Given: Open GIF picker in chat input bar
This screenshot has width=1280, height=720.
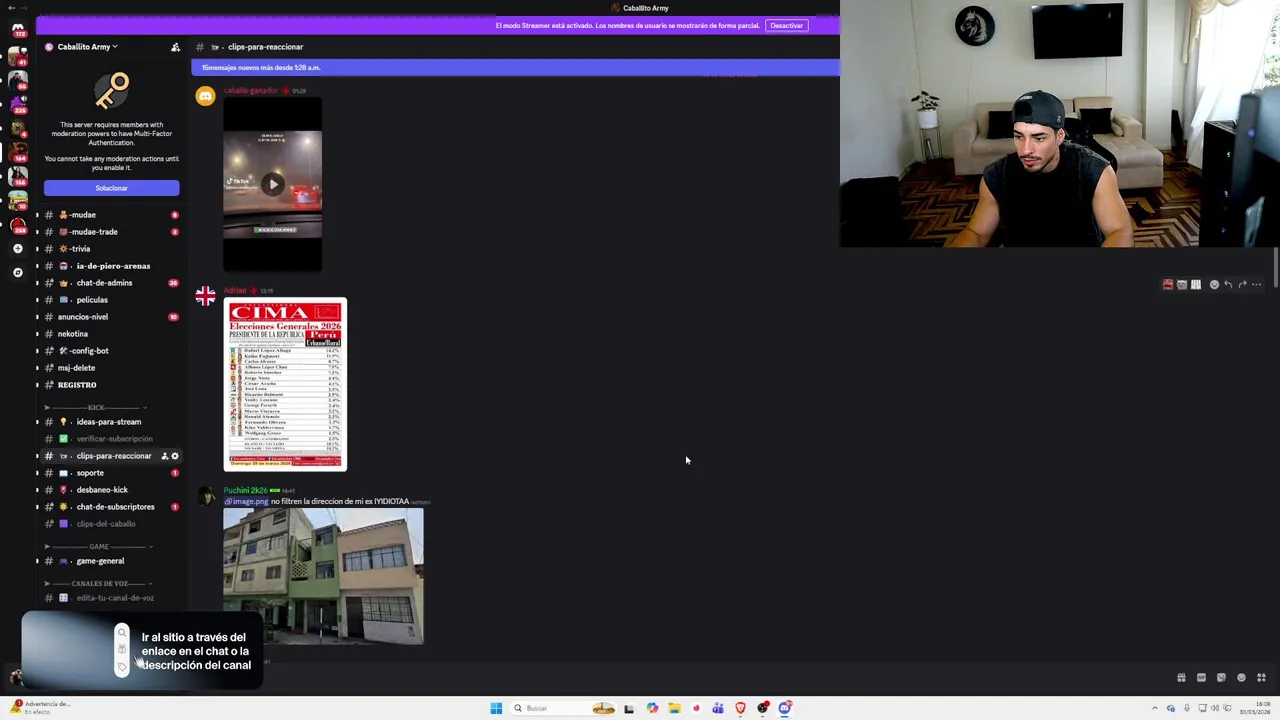Looking at the screenshot, I should 1201,677.
